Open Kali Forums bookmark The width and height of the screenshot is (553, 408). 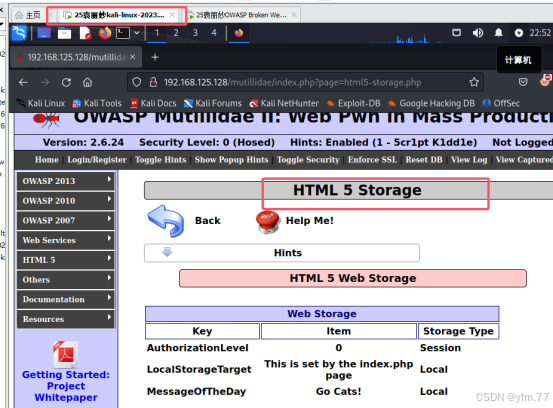[x=213, y=103]
